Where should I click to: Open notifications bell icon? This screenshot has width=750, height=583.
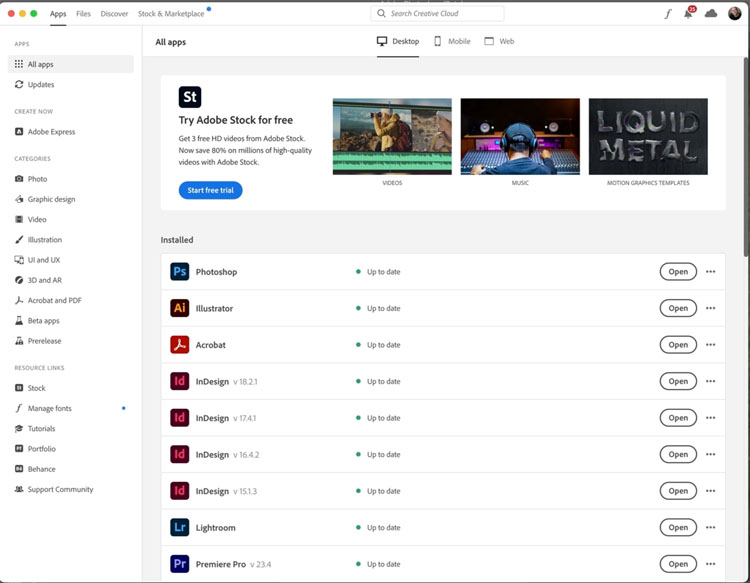tap(689, 13)
